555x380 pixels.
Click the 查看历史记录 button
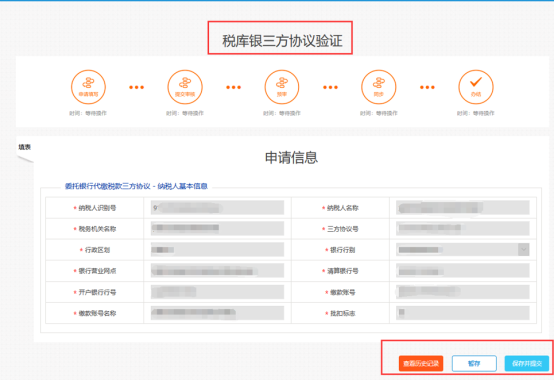click(x=421, y=363)
